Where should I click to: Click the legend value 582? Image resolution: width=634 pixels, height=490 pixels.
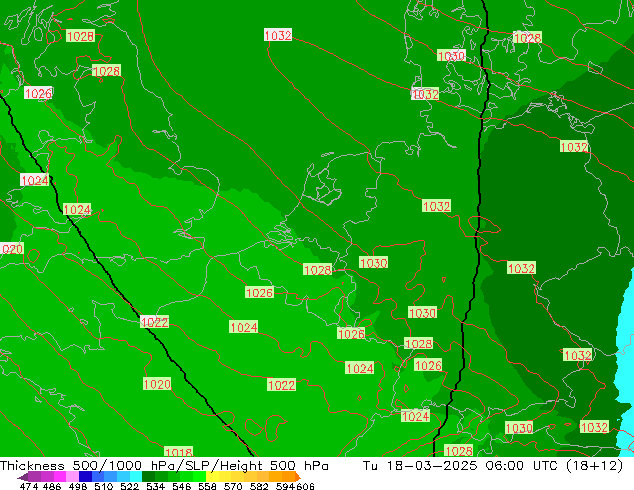pos(259,486)
